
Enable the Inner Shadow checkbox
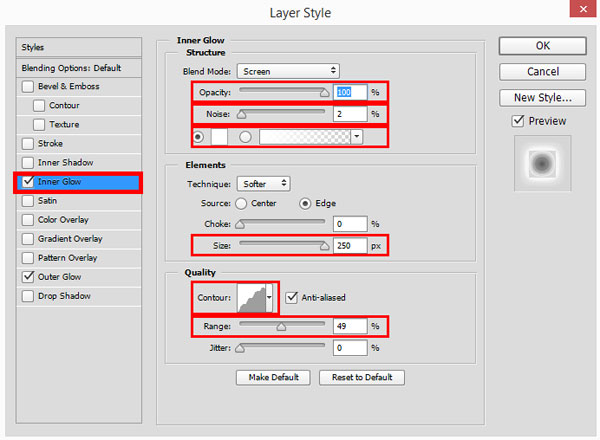pyautogui.click(x=28, y=163)
